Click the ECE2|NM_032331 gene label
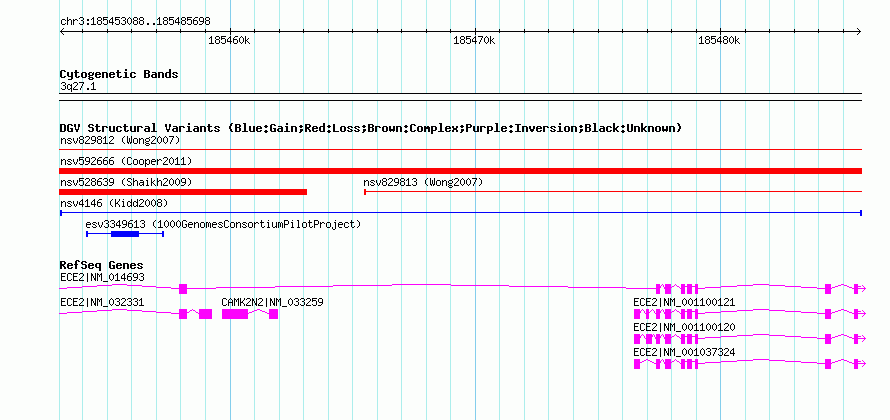Image resolution: width=890 pixels, height=420 pixels. (102, 303)
